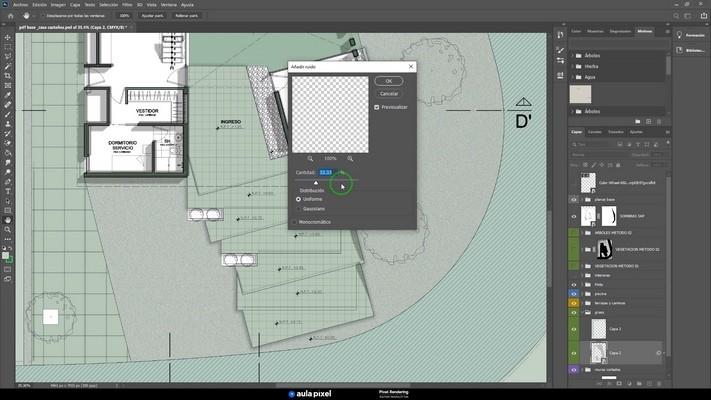Click zoom out magnifier in noise dialog
The image size is (711, 400).
tap(310, 159)
